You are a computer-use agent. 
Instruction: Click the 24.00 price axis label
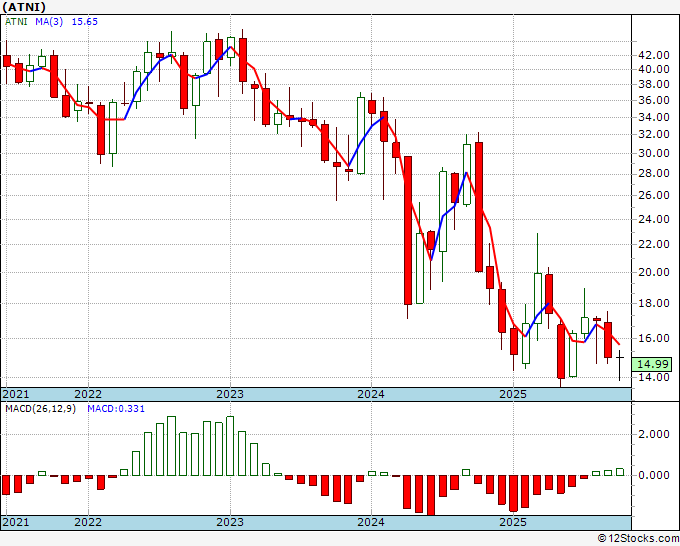point(654,219)
